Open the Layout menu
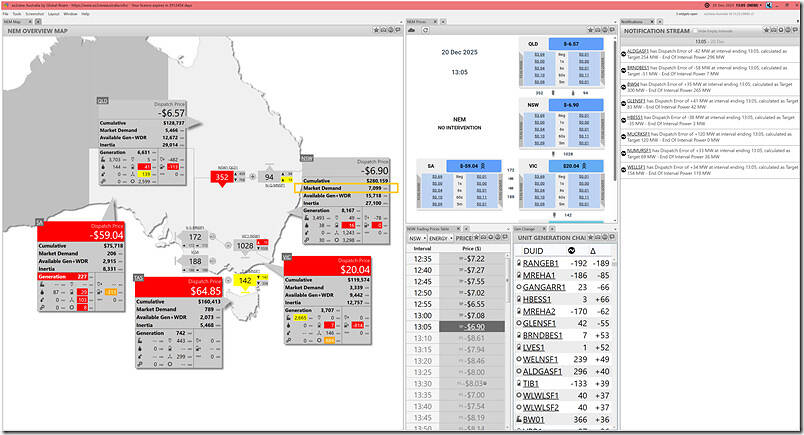 53,14
